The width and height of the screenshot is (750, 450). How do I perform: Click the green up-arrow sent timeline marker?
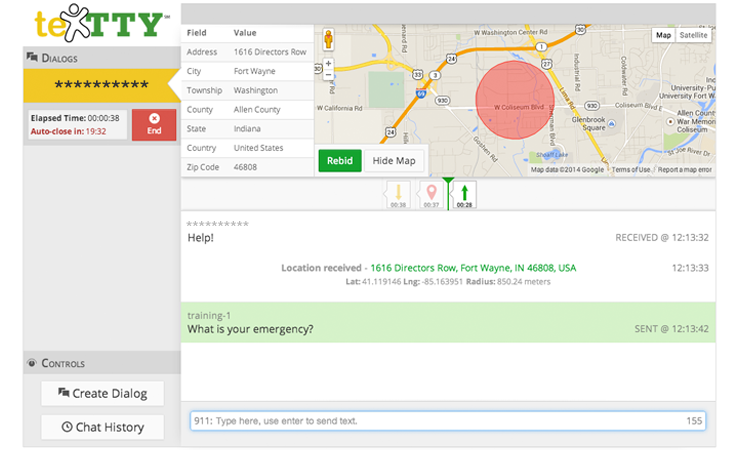(x=463, y=193)
